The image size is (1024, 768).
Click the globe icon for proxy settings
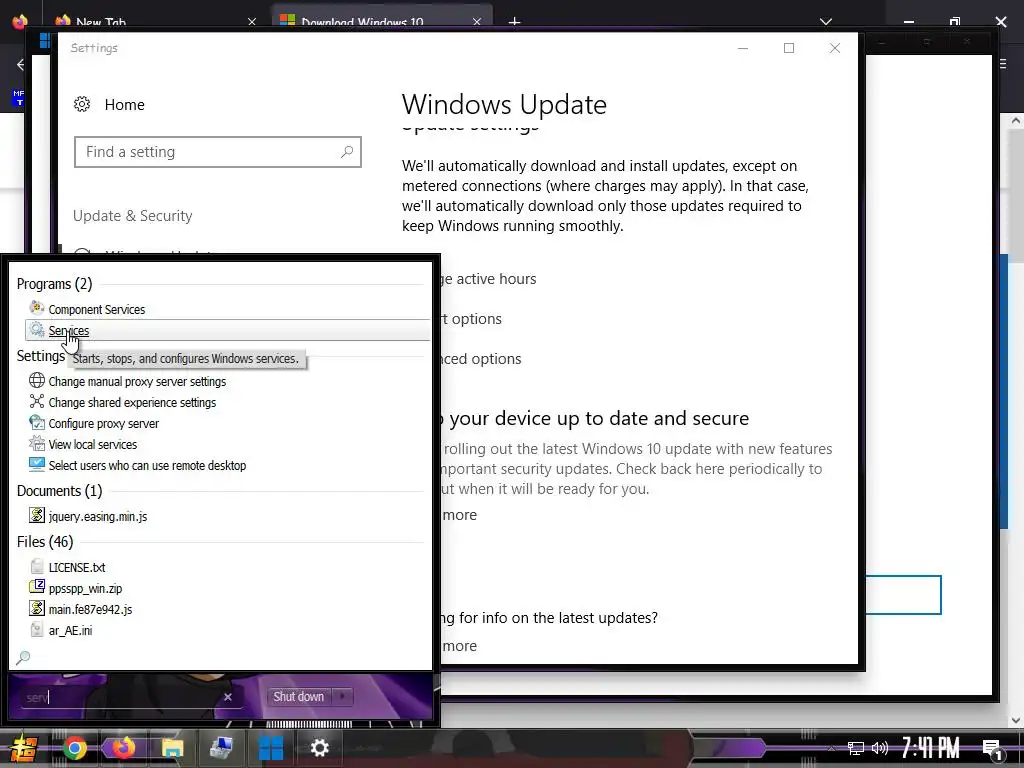coord(37,380)
